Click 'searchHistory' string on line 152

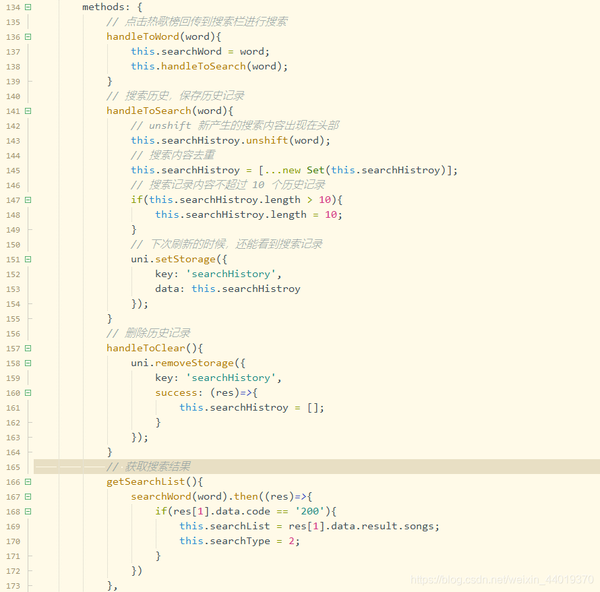[x=231, y=274]
